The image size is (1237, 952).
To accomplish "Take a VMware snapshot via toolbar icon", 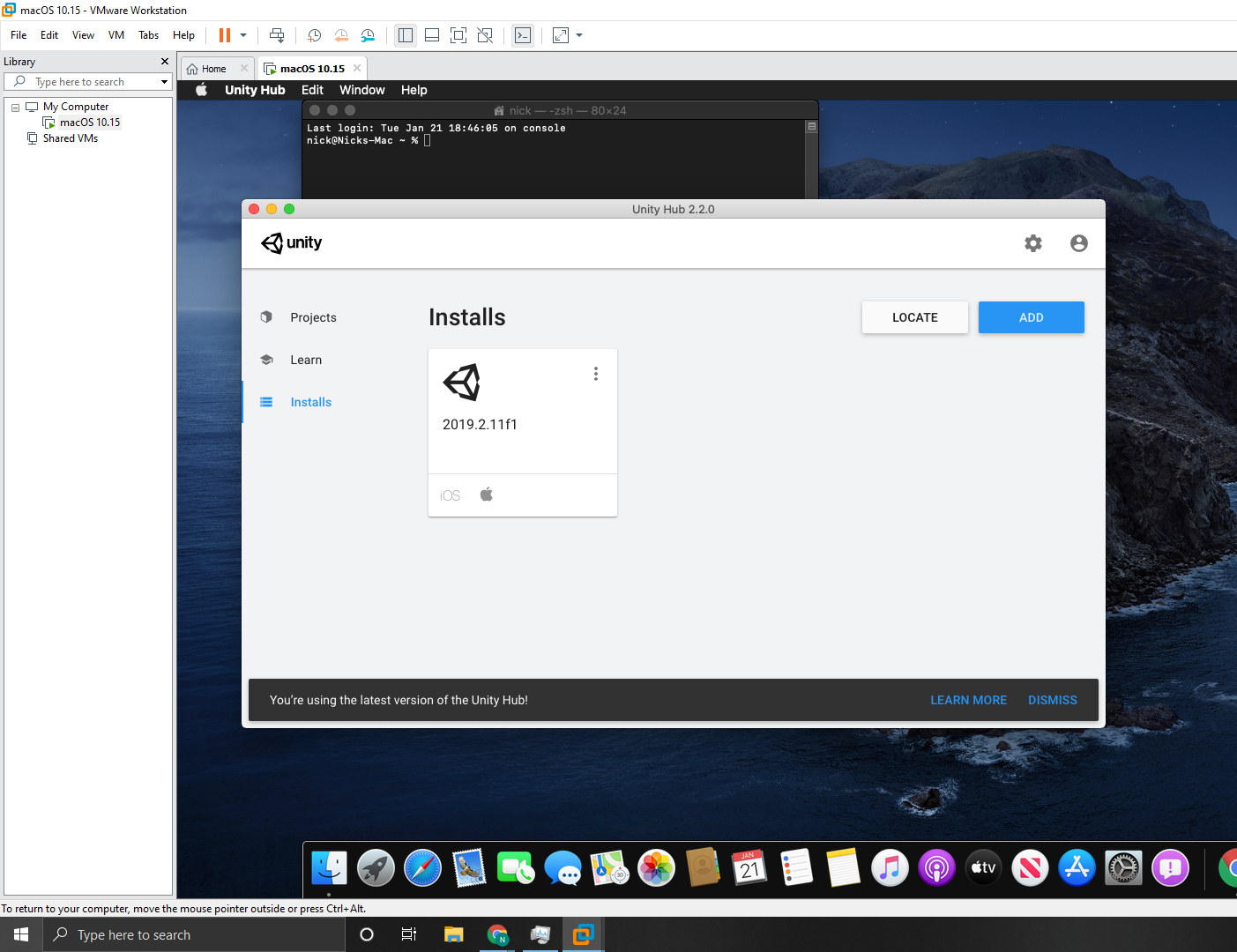I will (x=314, y=35).
